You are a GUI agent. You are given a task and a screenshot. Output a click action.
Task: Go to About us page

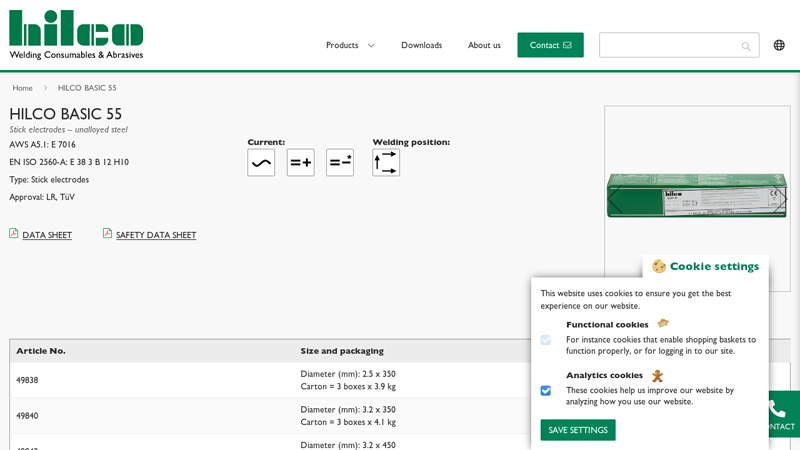484,45
